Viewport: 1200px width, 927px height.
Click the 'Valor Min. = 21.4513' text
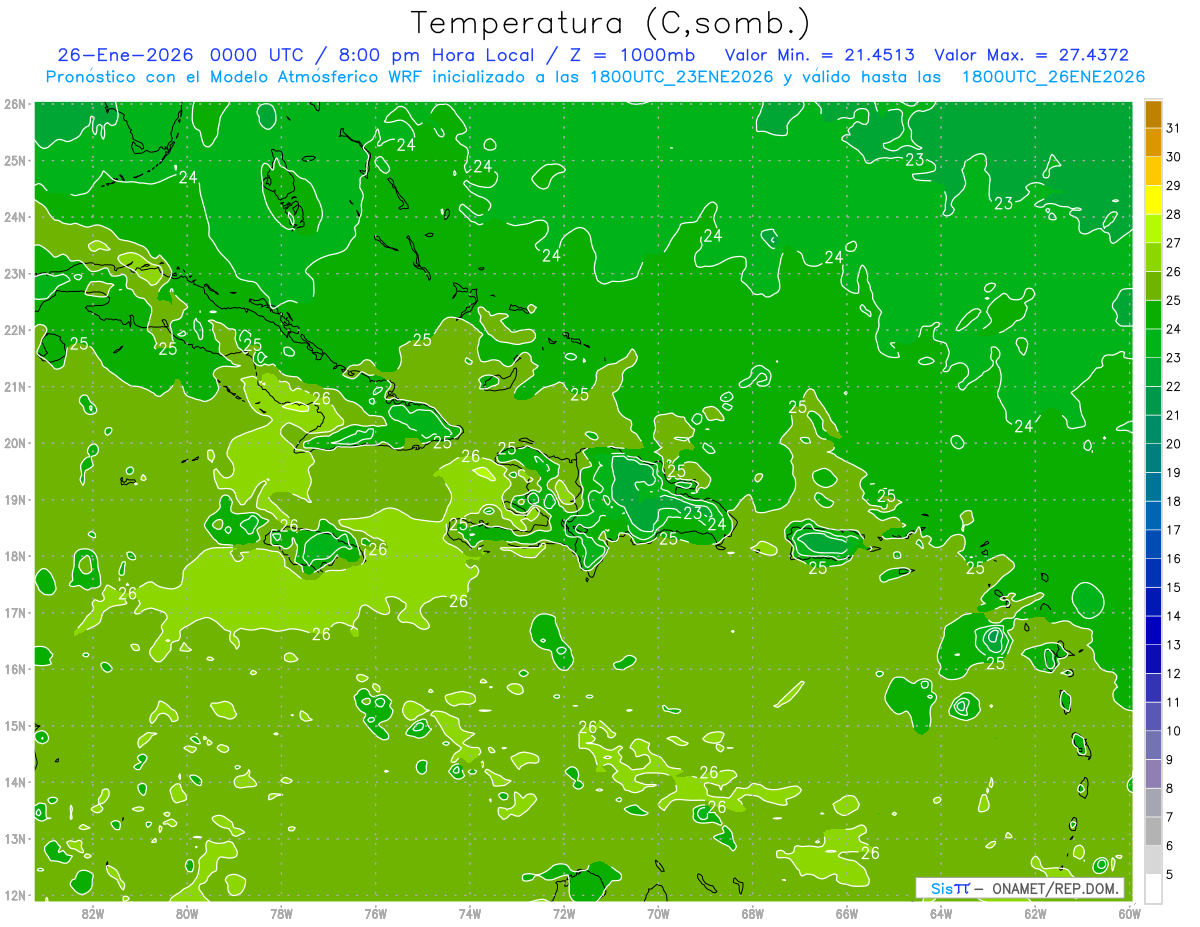[820, 55]
